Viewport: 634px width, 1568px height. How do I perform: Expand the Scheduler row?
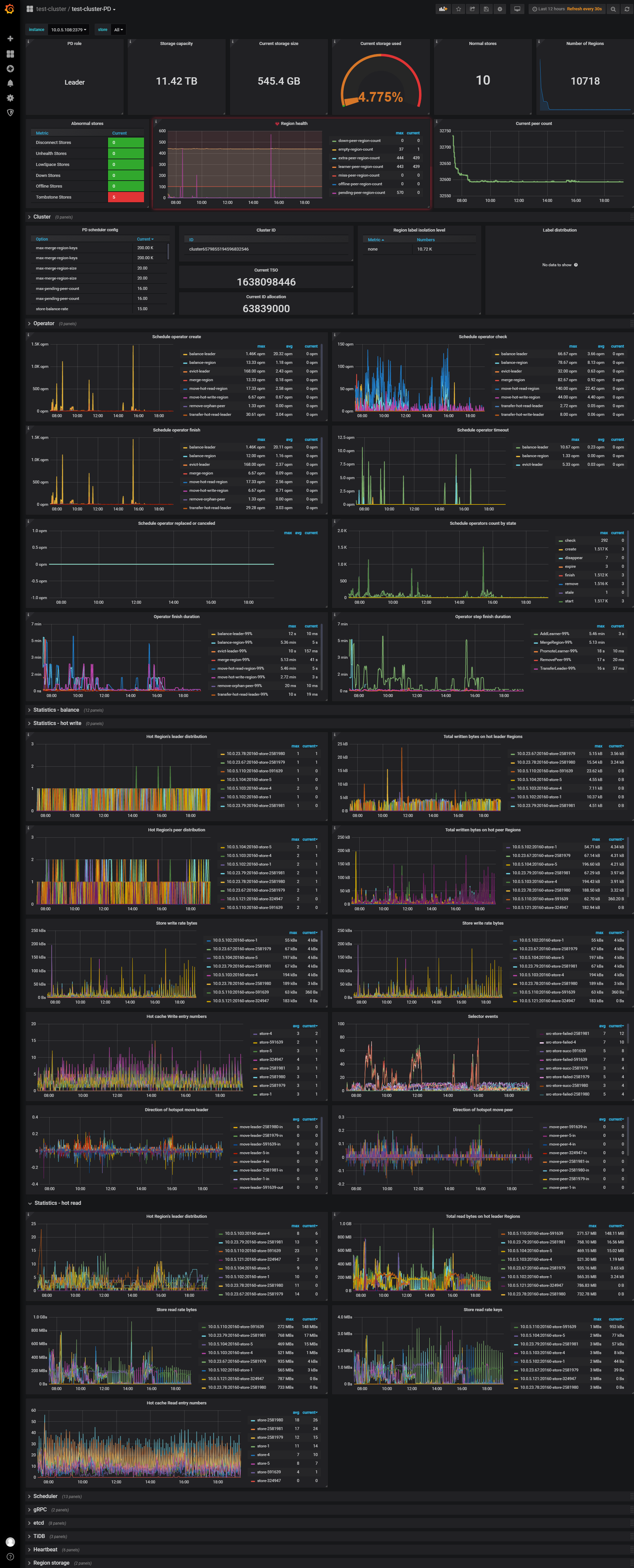click(x=45, y=1496)
